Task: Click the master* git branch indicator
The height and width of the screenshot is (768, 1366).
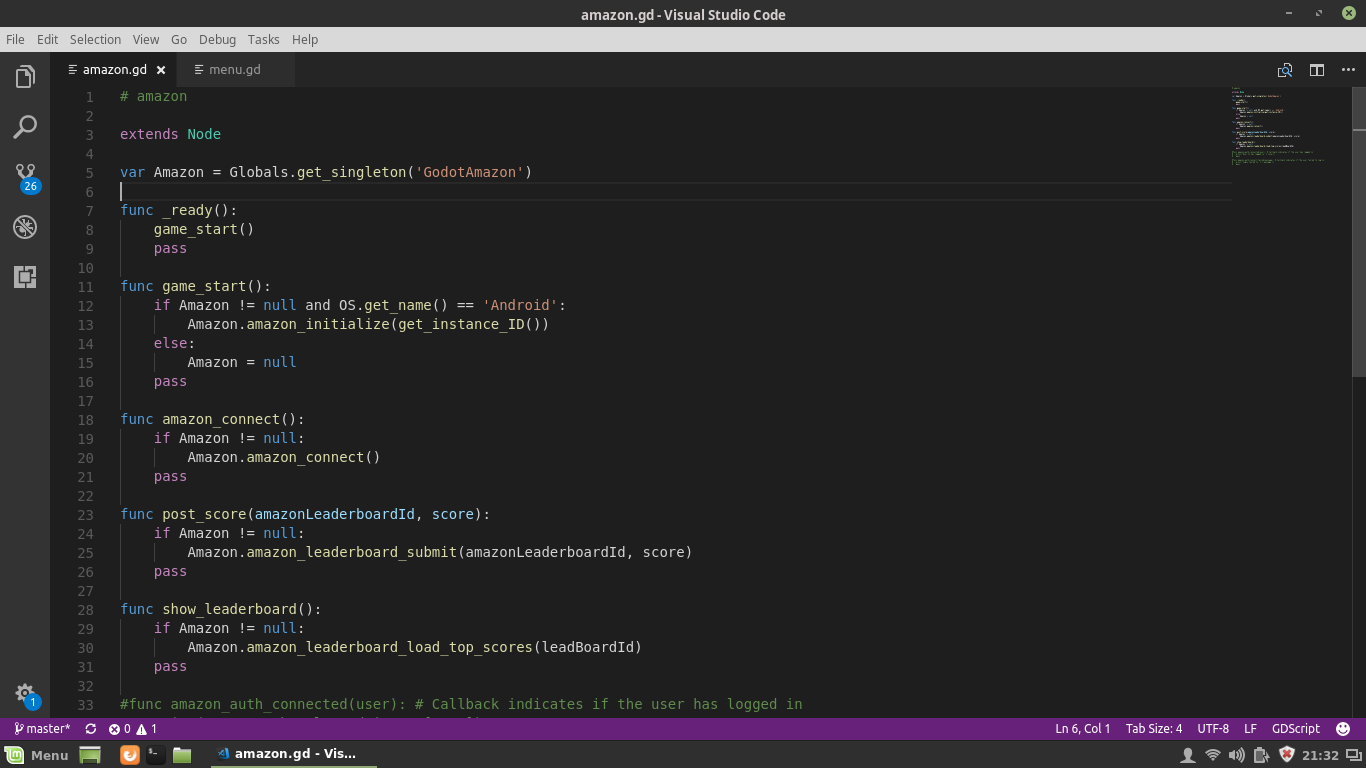Action: [42, 729]
